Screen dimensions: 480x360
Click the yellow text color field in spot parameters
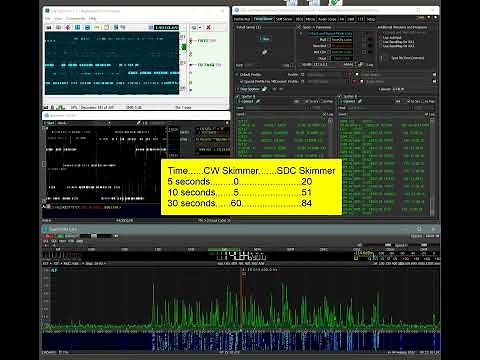342,40
